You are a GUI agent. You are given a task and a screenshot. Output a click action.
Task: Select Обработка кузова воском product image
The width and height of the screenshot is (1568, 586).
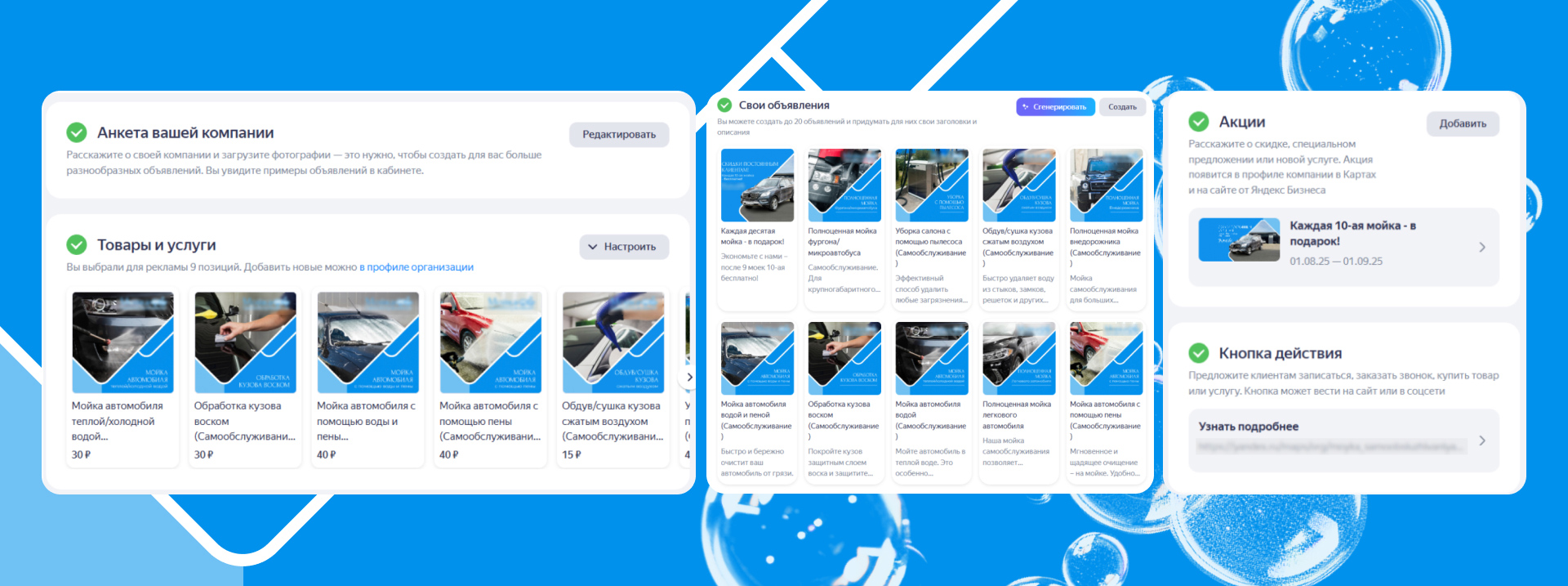(245, 342)
